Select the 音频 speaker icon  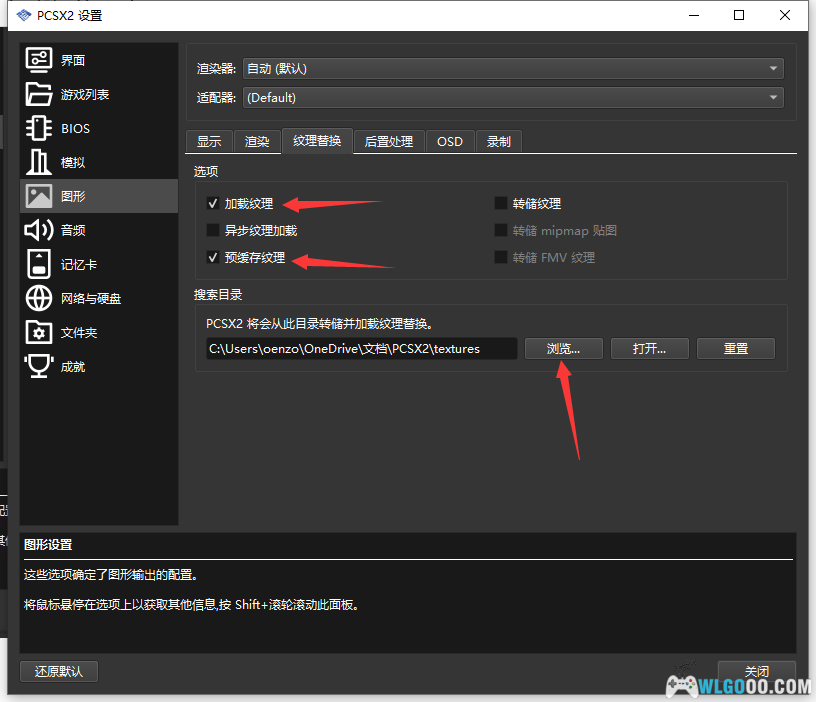point(39,230)
